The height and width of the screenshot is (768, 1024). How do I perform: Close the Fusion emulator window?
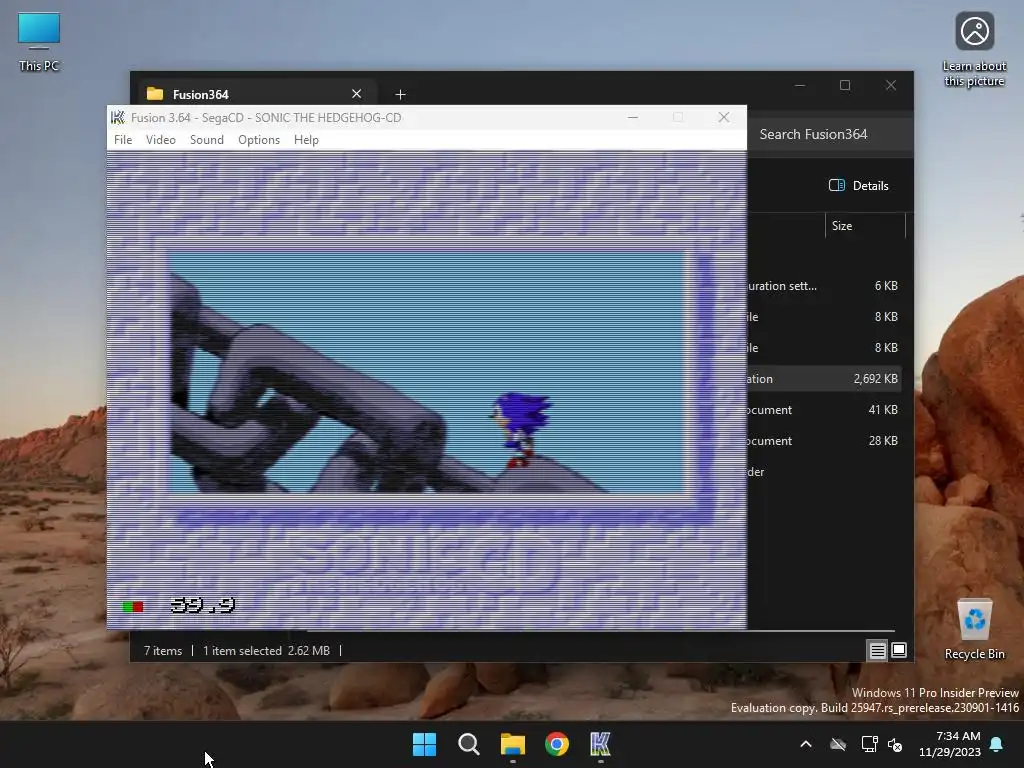(x=724, y=118)
